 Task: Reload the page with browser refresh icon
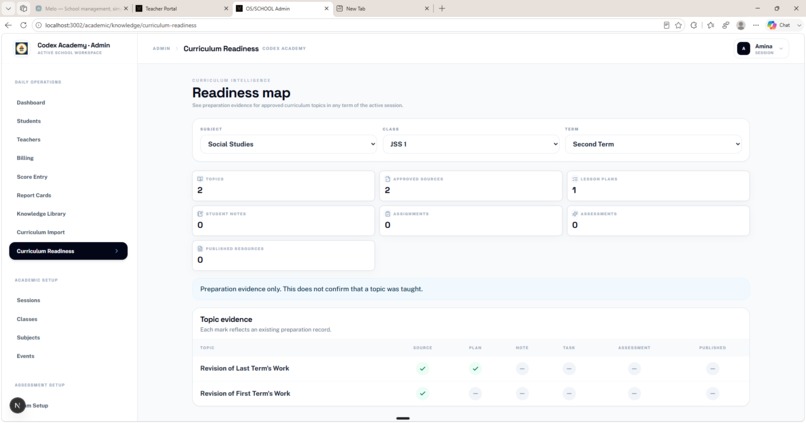[23, 25]
